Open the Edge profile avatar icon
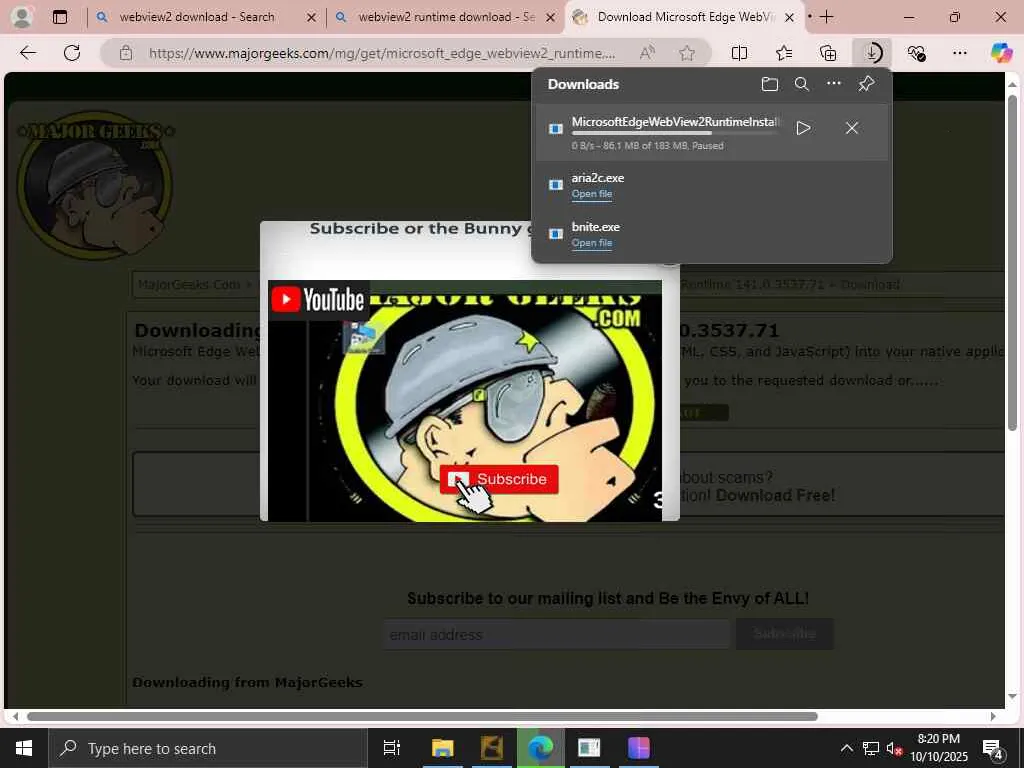The image size is (1024, 768). (22, 17)
